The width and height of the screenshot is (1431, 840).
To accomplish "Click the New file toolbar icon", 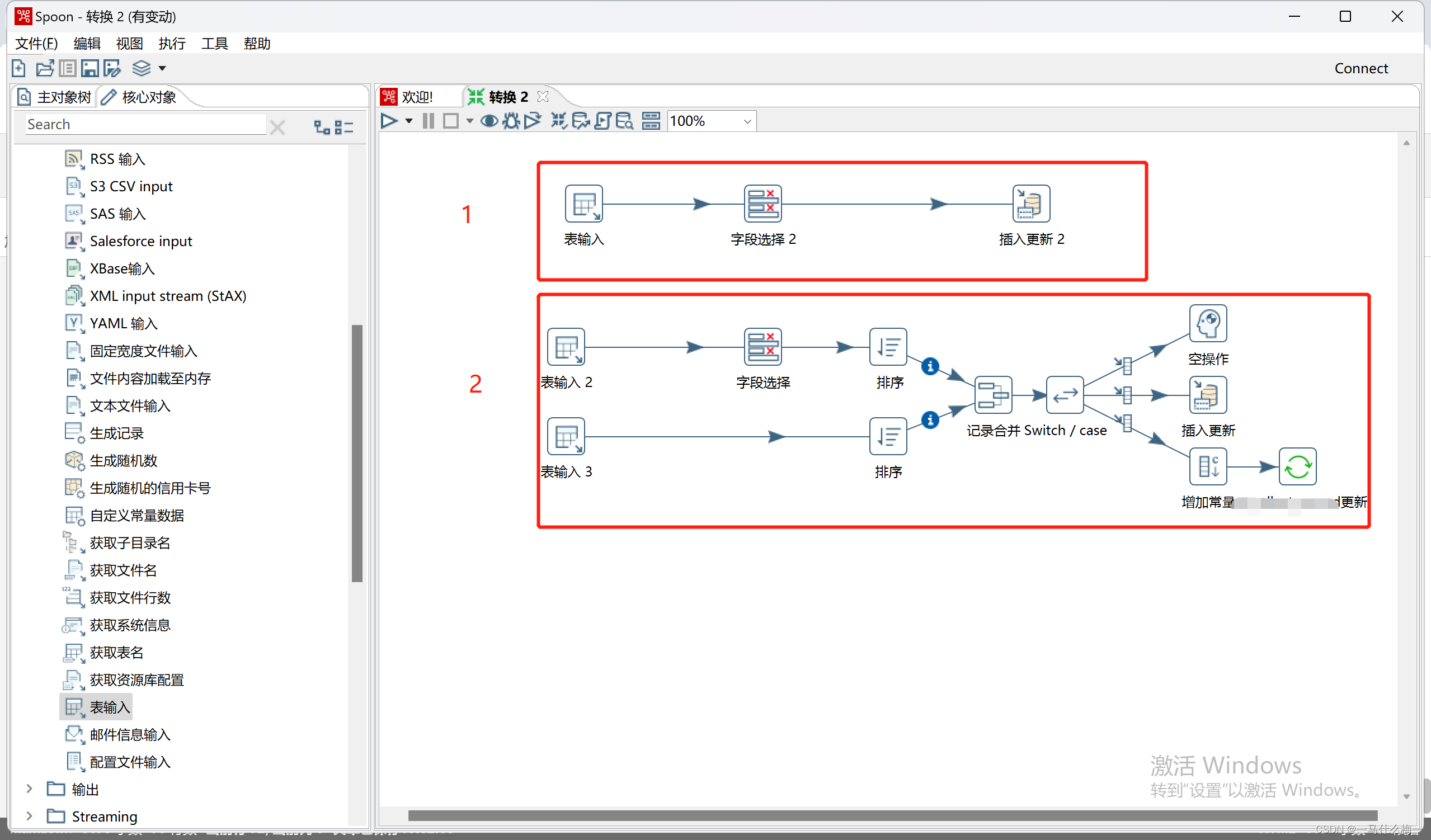I will click(18, 69).
